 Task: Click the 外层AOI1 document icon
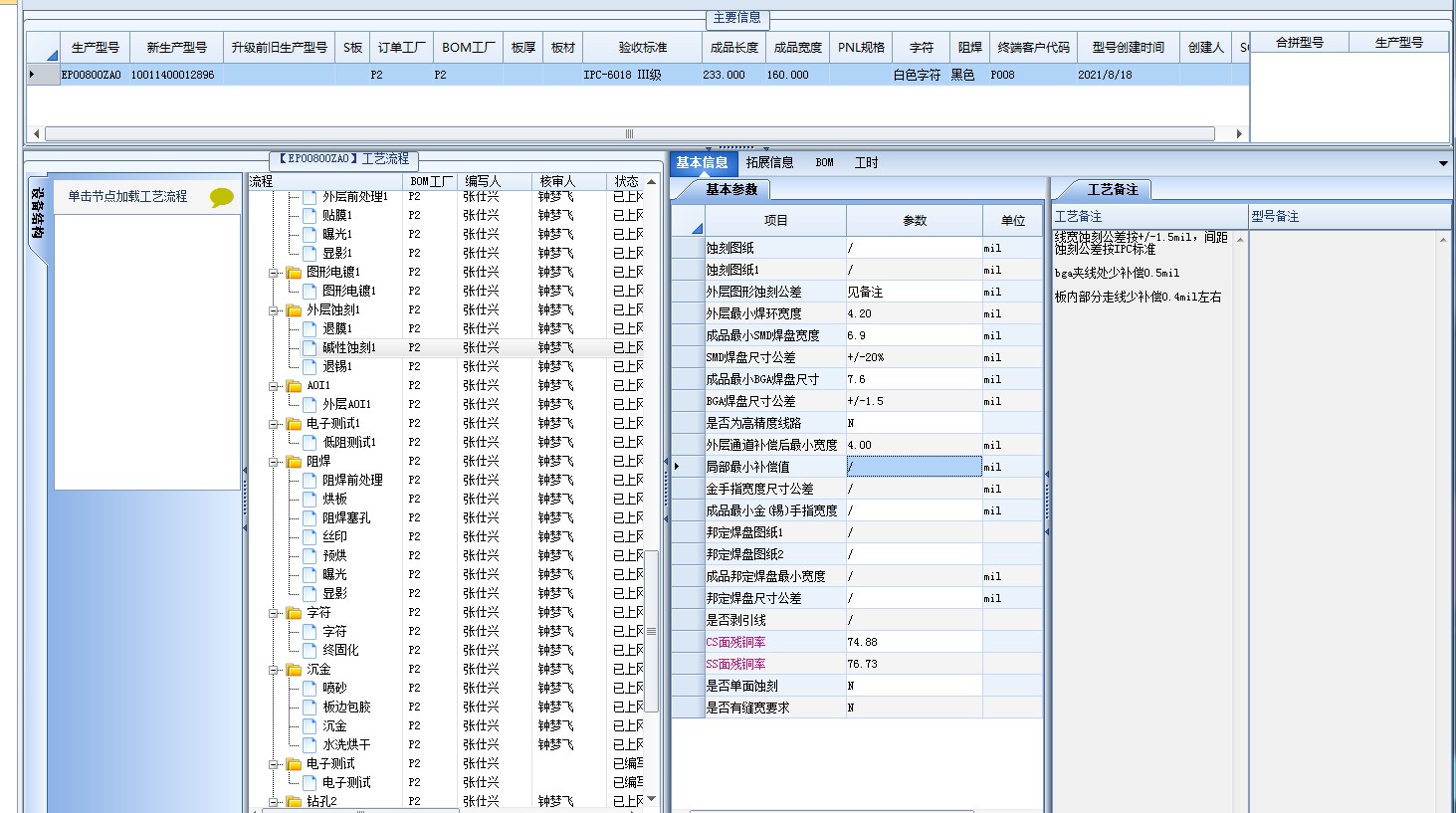310,405
